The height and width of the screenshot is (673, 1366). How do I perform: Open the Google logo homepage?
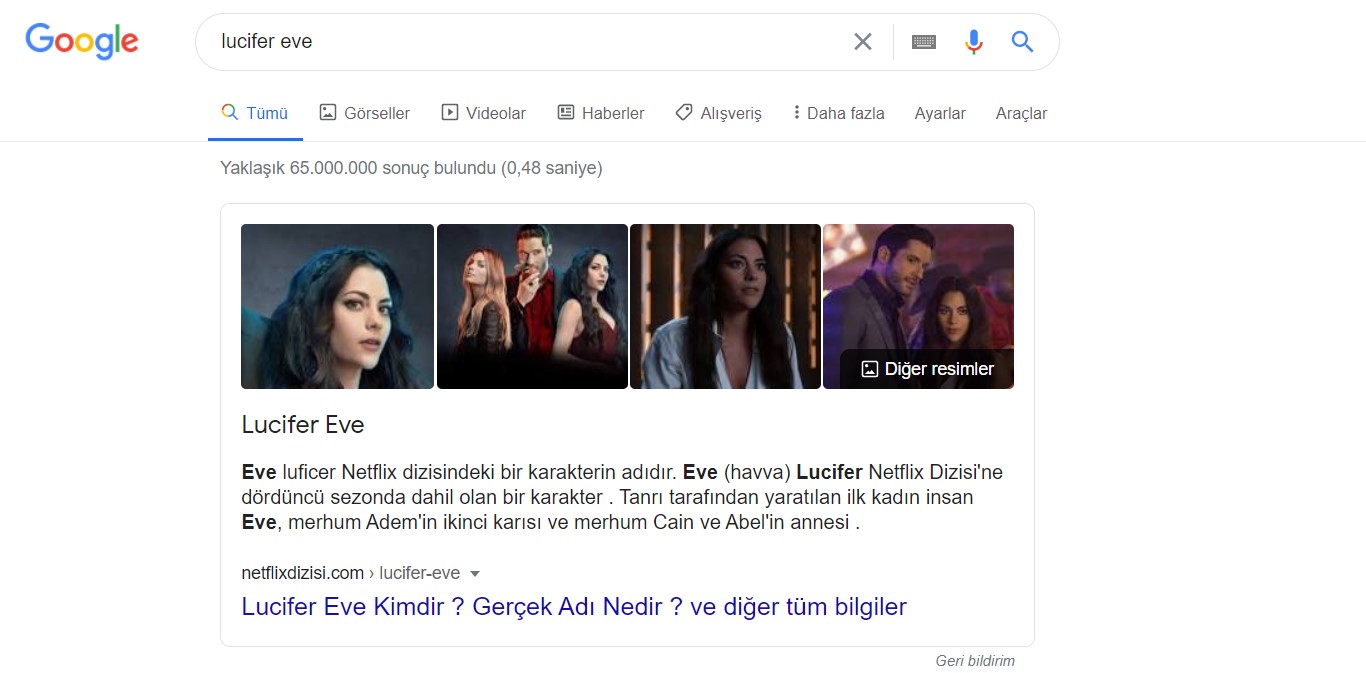82,41
